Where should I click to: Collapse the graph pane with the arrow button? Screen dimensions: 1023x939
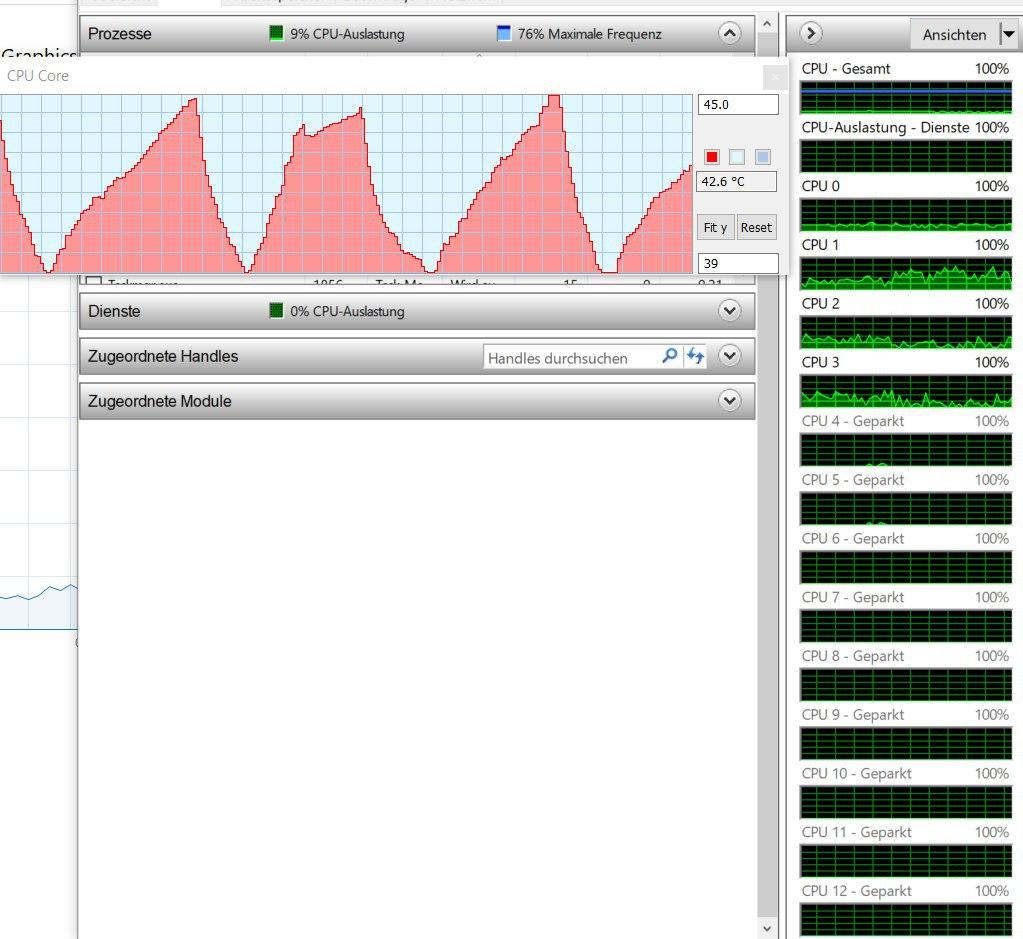[x=811, y=33]
